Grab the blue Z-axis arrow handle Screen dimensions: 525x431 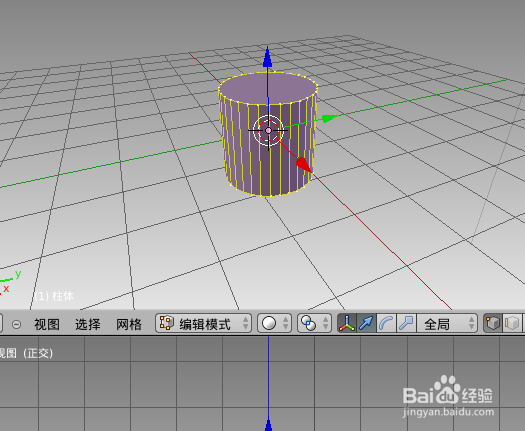(x=267, y=57)
